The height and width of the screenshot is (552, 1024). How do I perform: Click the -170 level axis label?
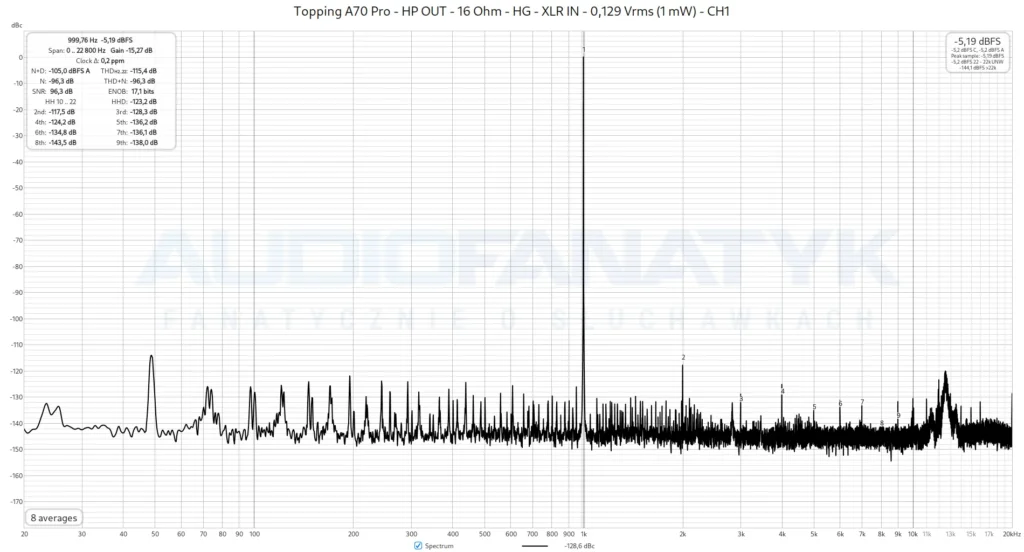pos(16,502)
